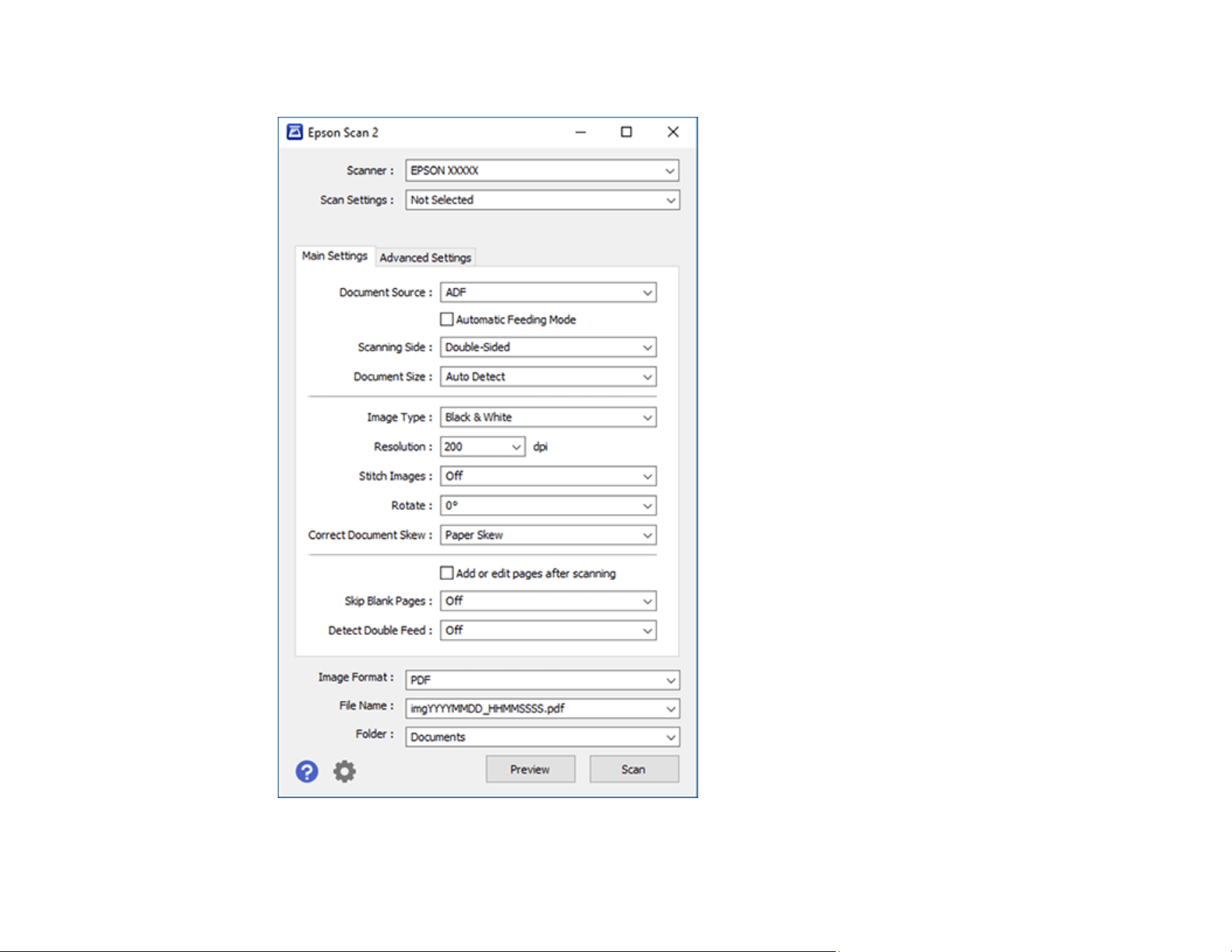This screenshot has width=1232, height=952.
Task: Click the 'dpi' unit label
Action: (x=540, y=447)
